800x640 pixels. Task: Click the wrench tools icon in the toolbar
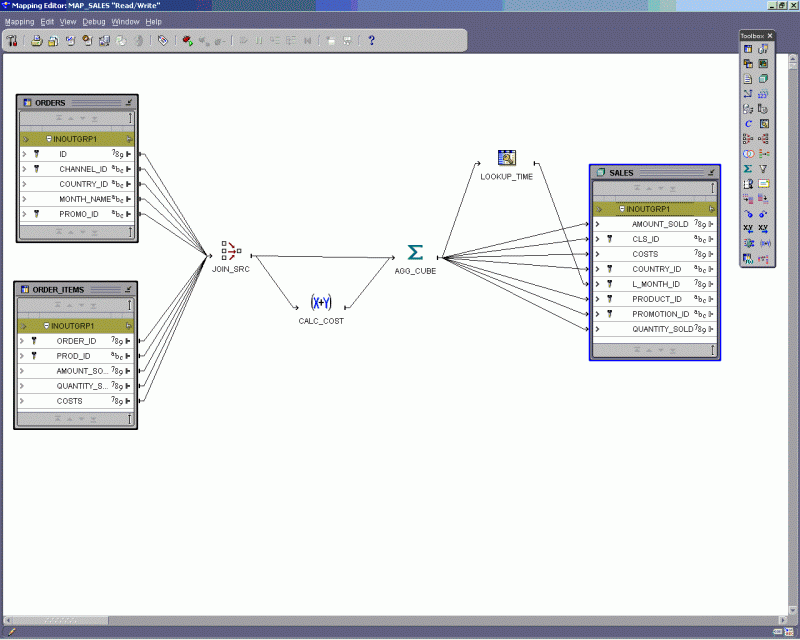[x=12, y=40]
